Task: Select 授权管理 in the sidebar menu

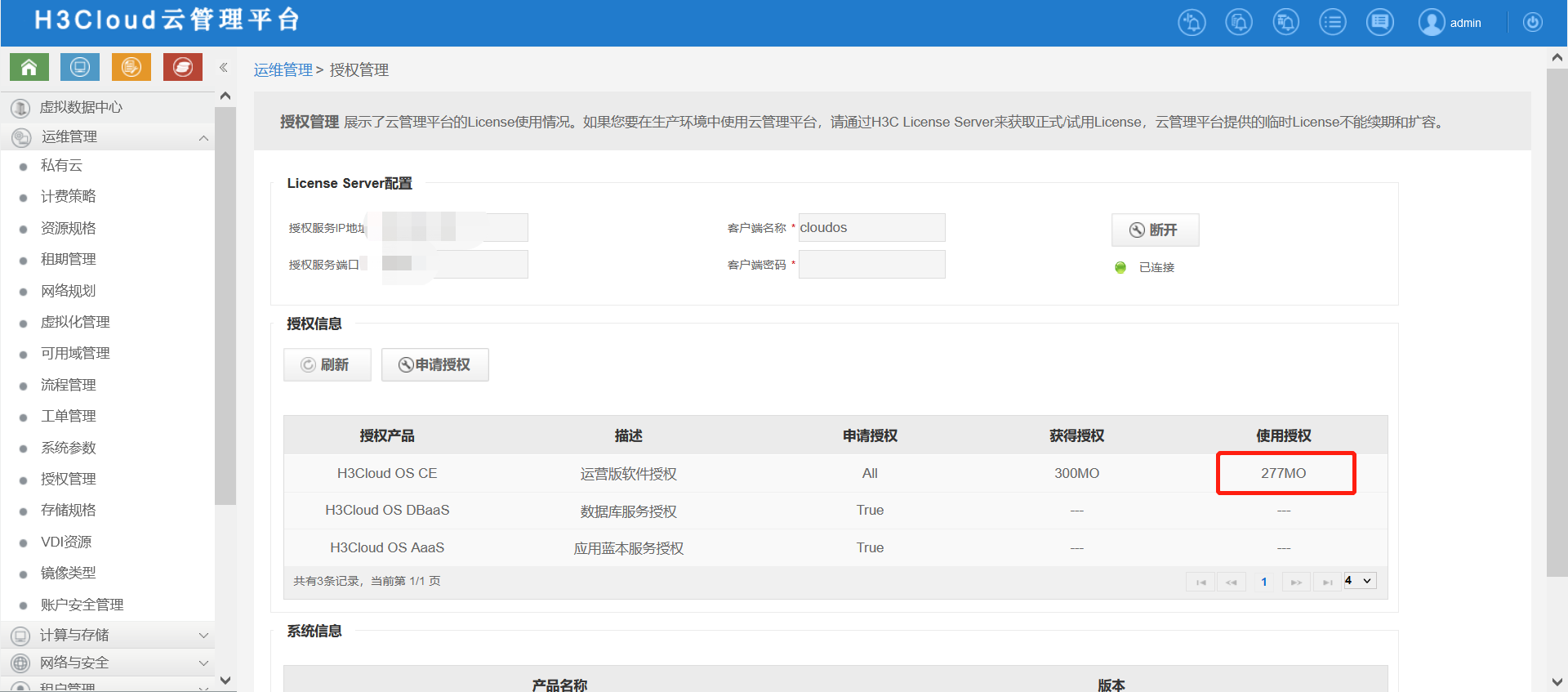Action: 69,480
